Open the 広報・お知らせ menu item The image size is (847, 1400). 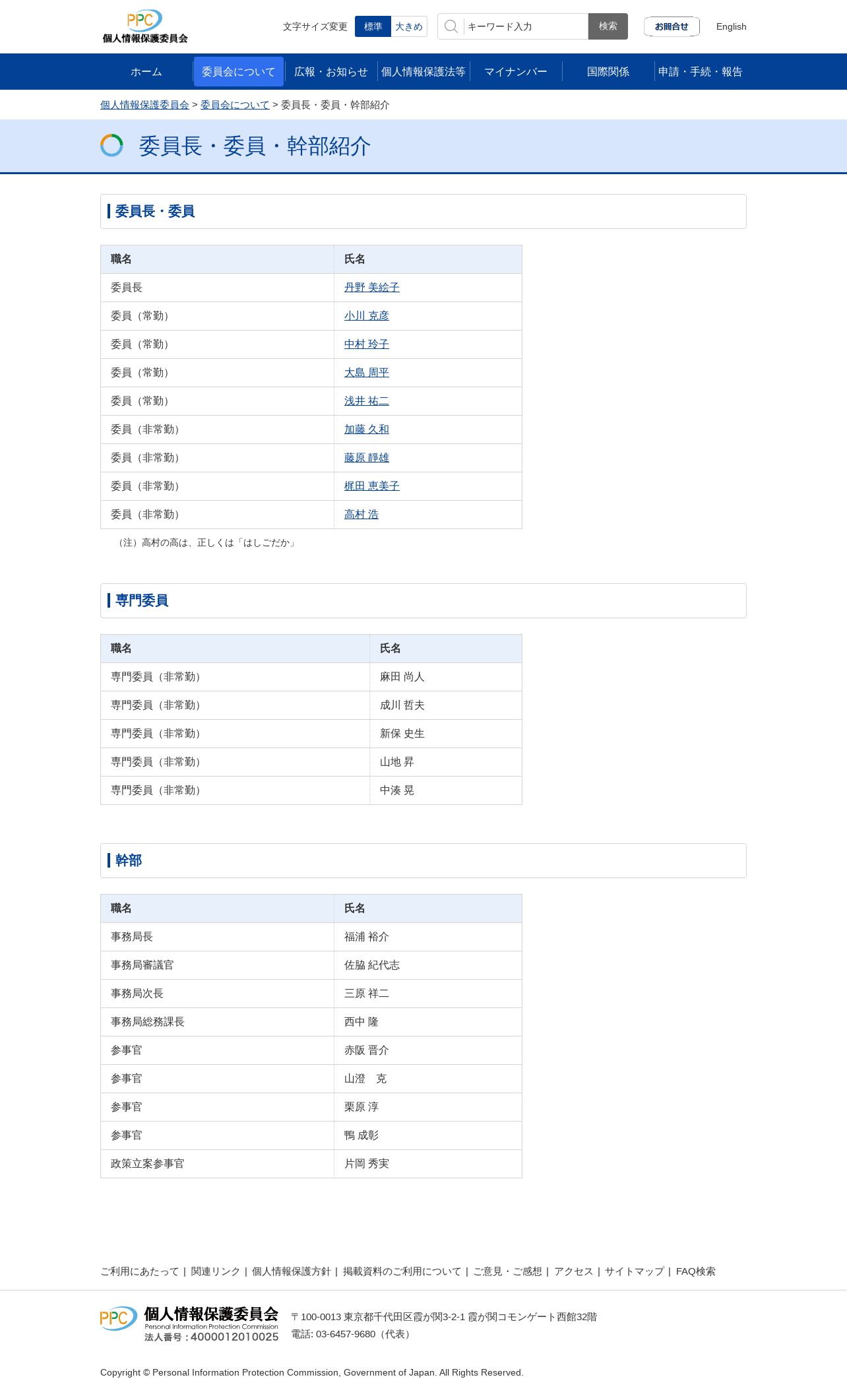(x=331, y=71)
